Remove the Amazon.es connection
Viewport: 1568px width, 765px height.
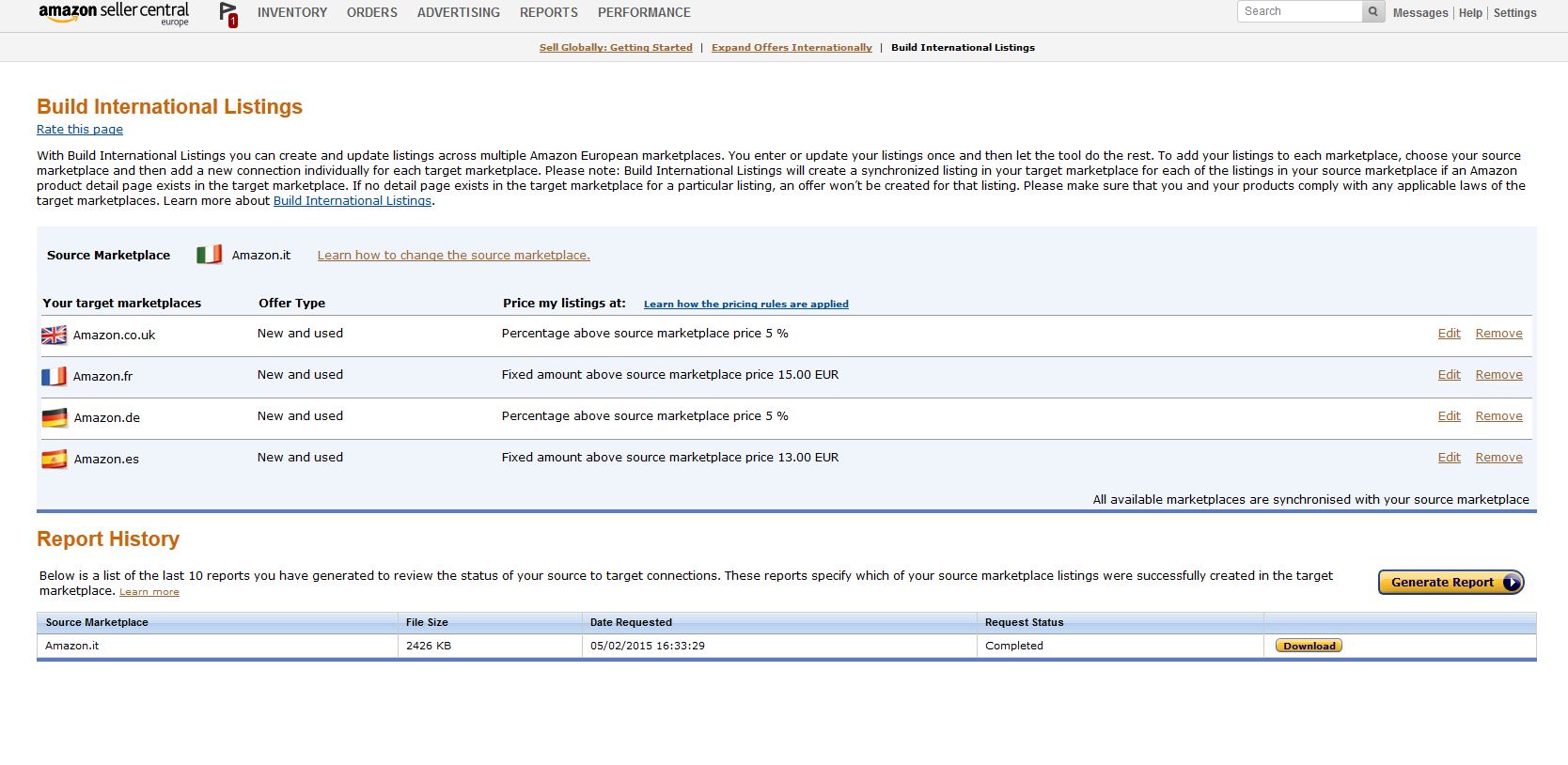[x=1499, y=458]
